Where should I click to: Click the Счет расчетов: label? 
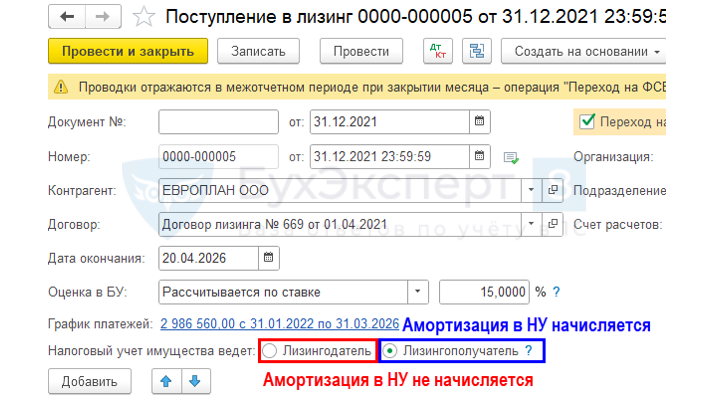[x=618, y=224]
